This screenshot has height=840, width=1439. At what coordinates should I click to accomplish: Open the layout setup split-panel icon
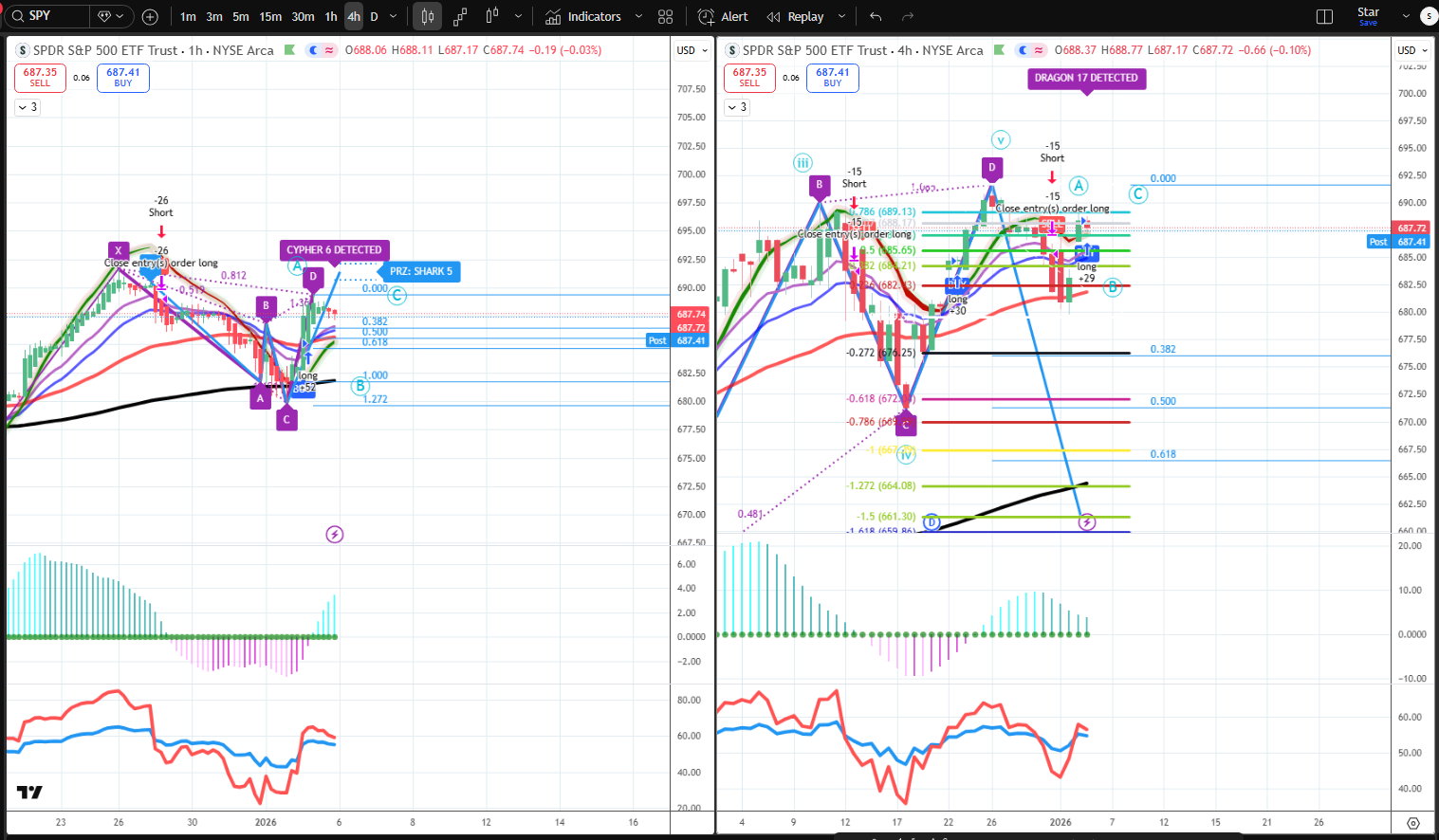(x=1325, y=16)
